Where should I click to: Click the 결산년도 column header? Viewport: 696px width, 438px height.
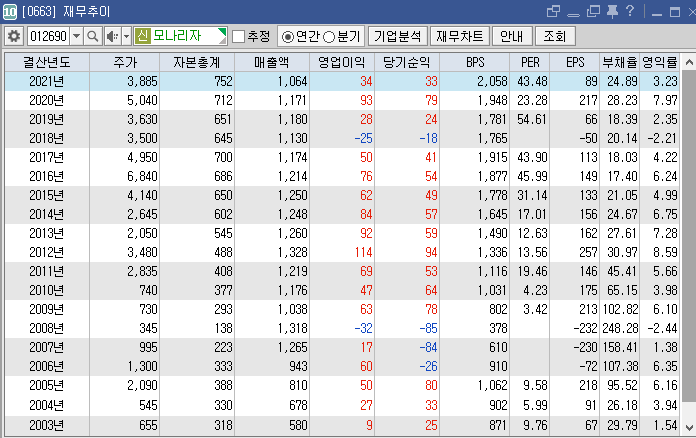click(x=47, y=62)
